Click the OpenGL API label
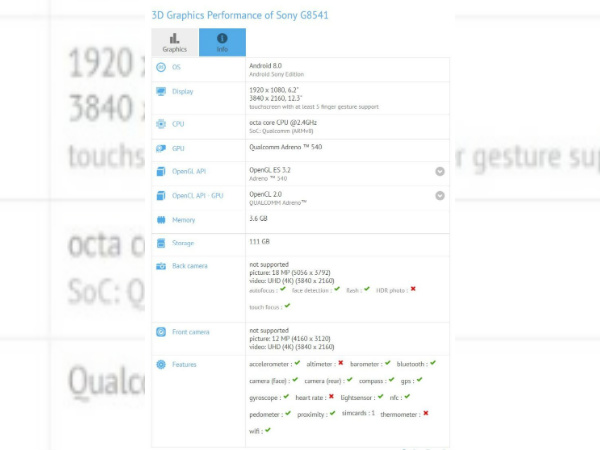 pos(189,171)
